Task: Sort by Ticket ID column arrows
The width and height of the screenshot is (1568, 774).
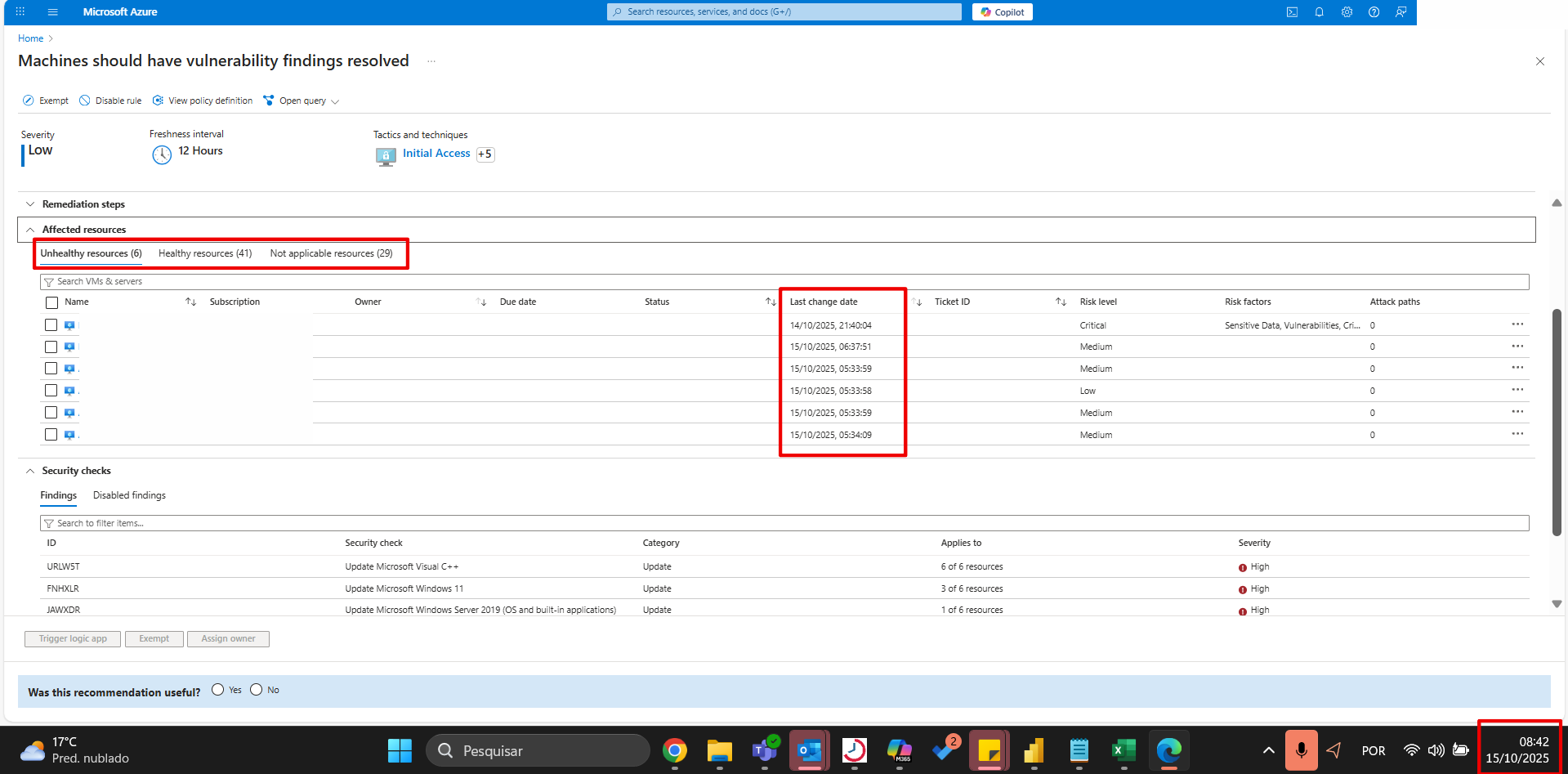Action: 1061,302
